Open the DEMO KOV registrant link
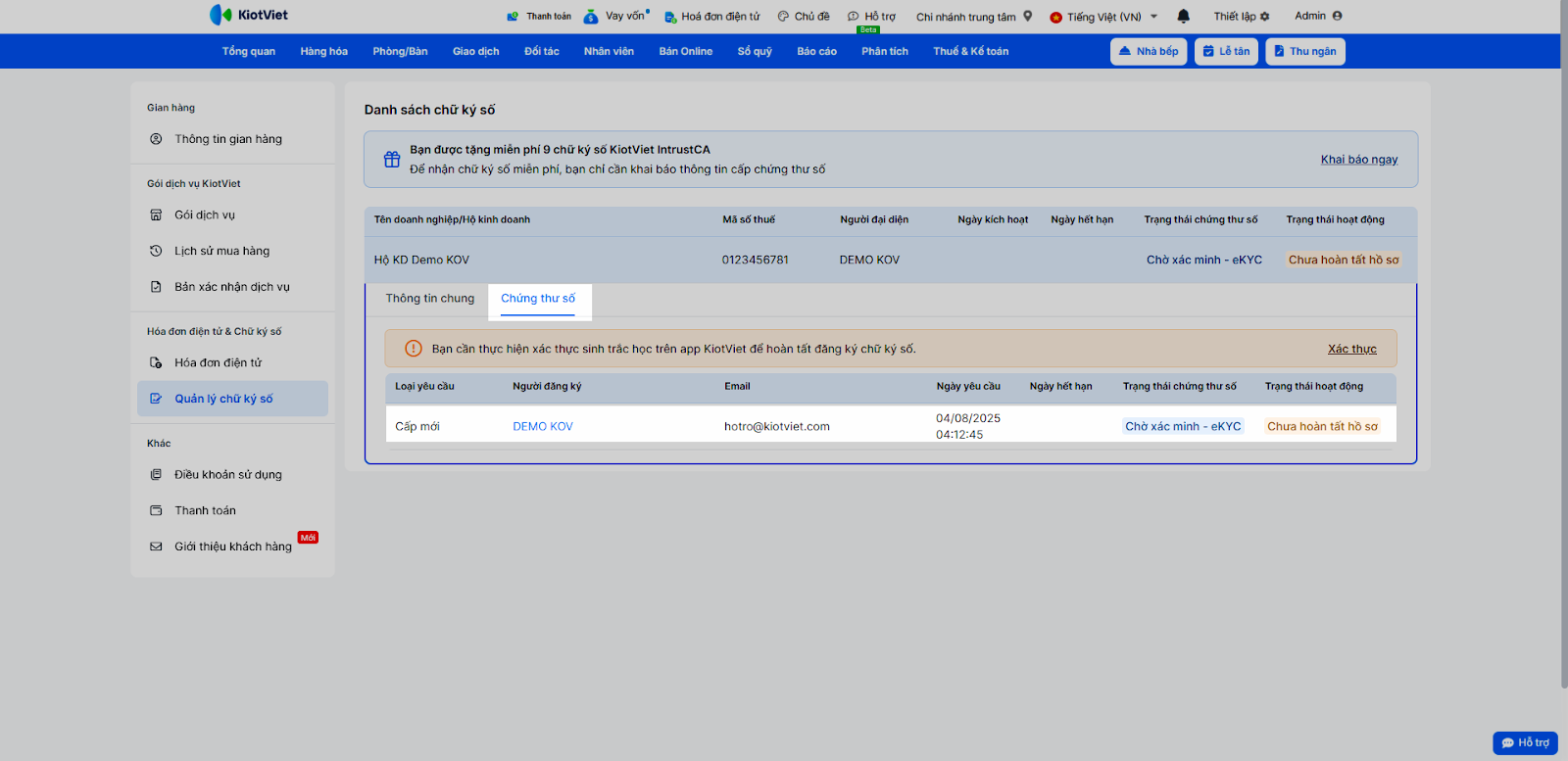 [x=543, y=426]
